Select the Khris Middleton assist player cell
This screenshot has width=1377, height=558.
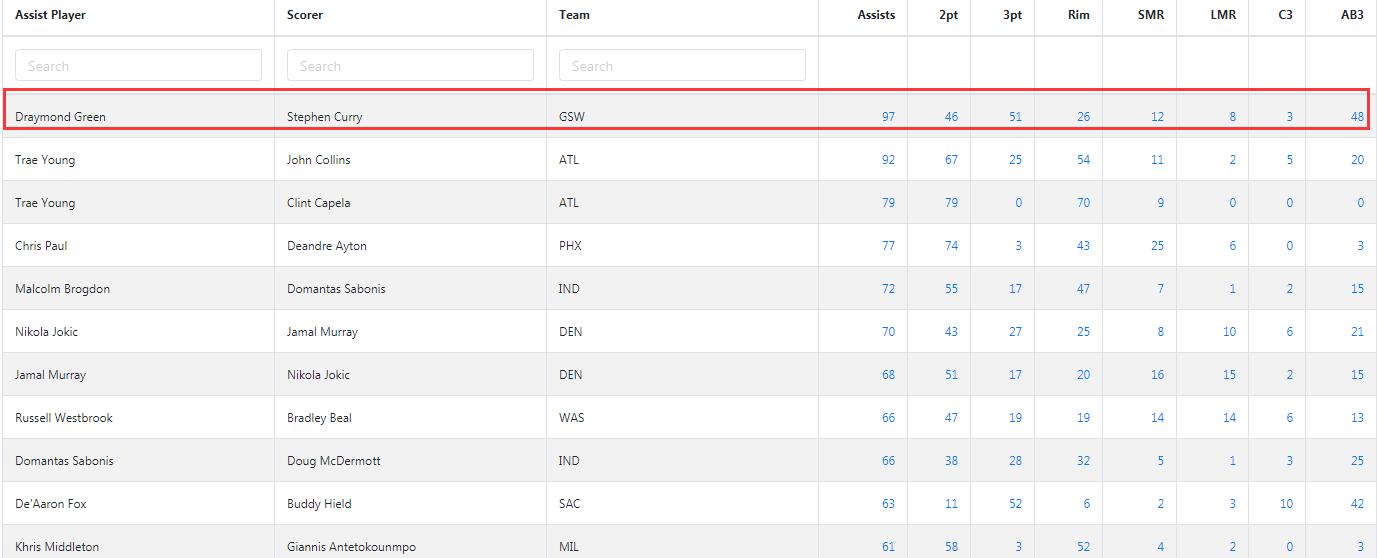pyautogui.click(x=138, y=542)
